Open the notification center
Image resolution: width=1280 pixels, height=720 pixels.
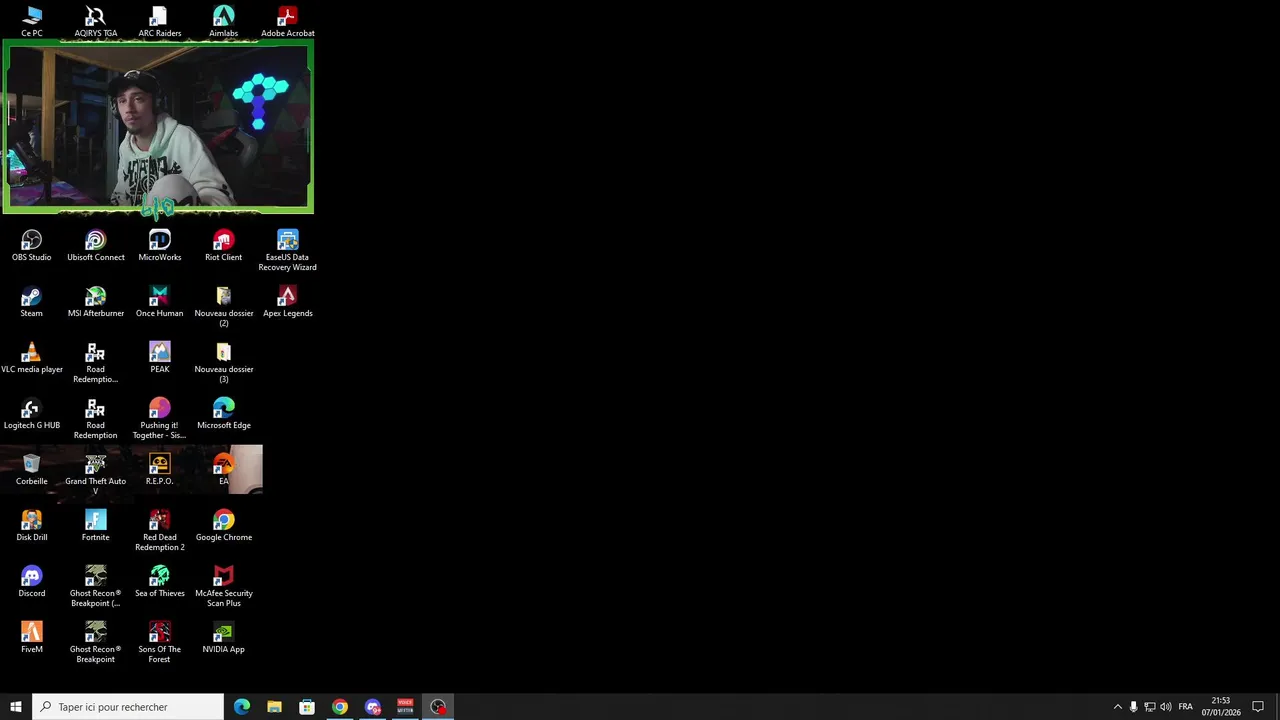point(1258,707)
